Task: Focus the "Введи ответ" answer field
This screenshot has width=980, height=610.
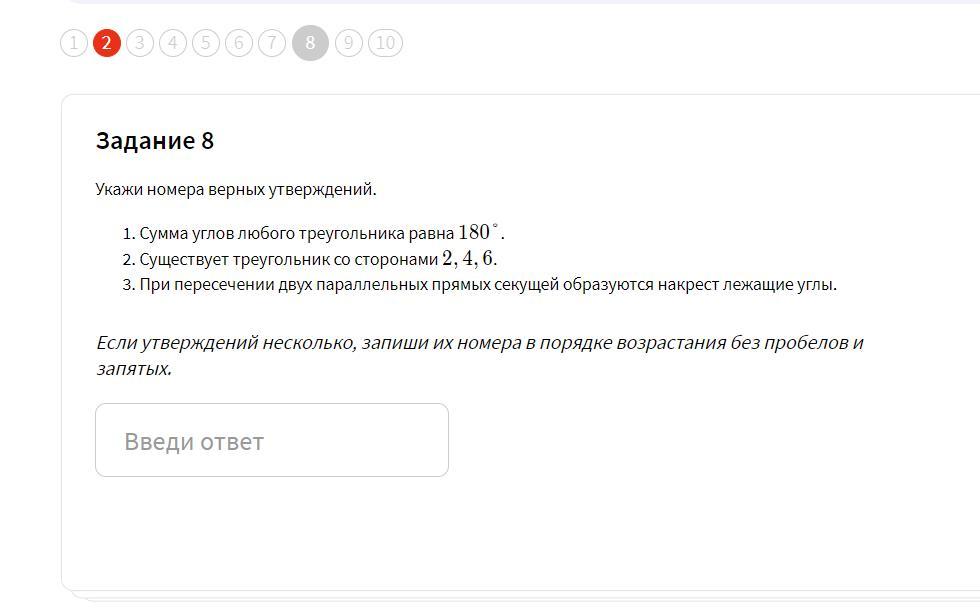Action: (x=272, y=440)
